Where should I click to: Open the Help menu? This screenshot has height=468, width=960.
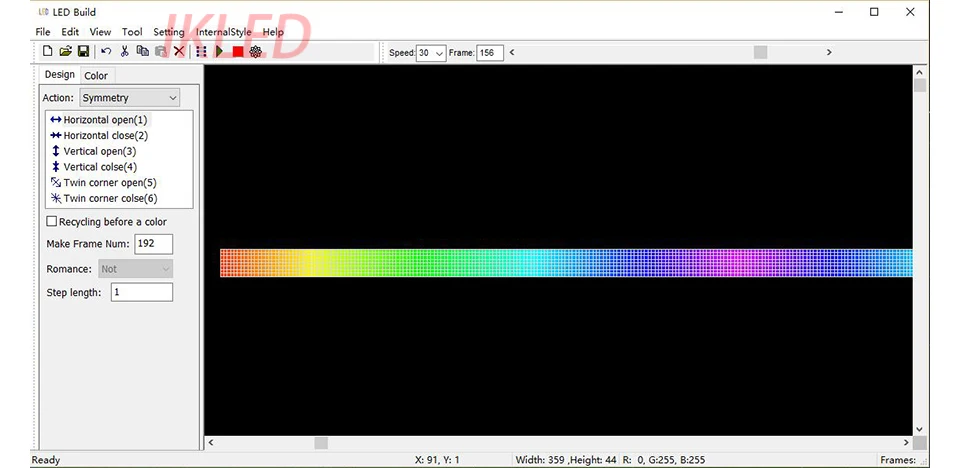[273, 32]
